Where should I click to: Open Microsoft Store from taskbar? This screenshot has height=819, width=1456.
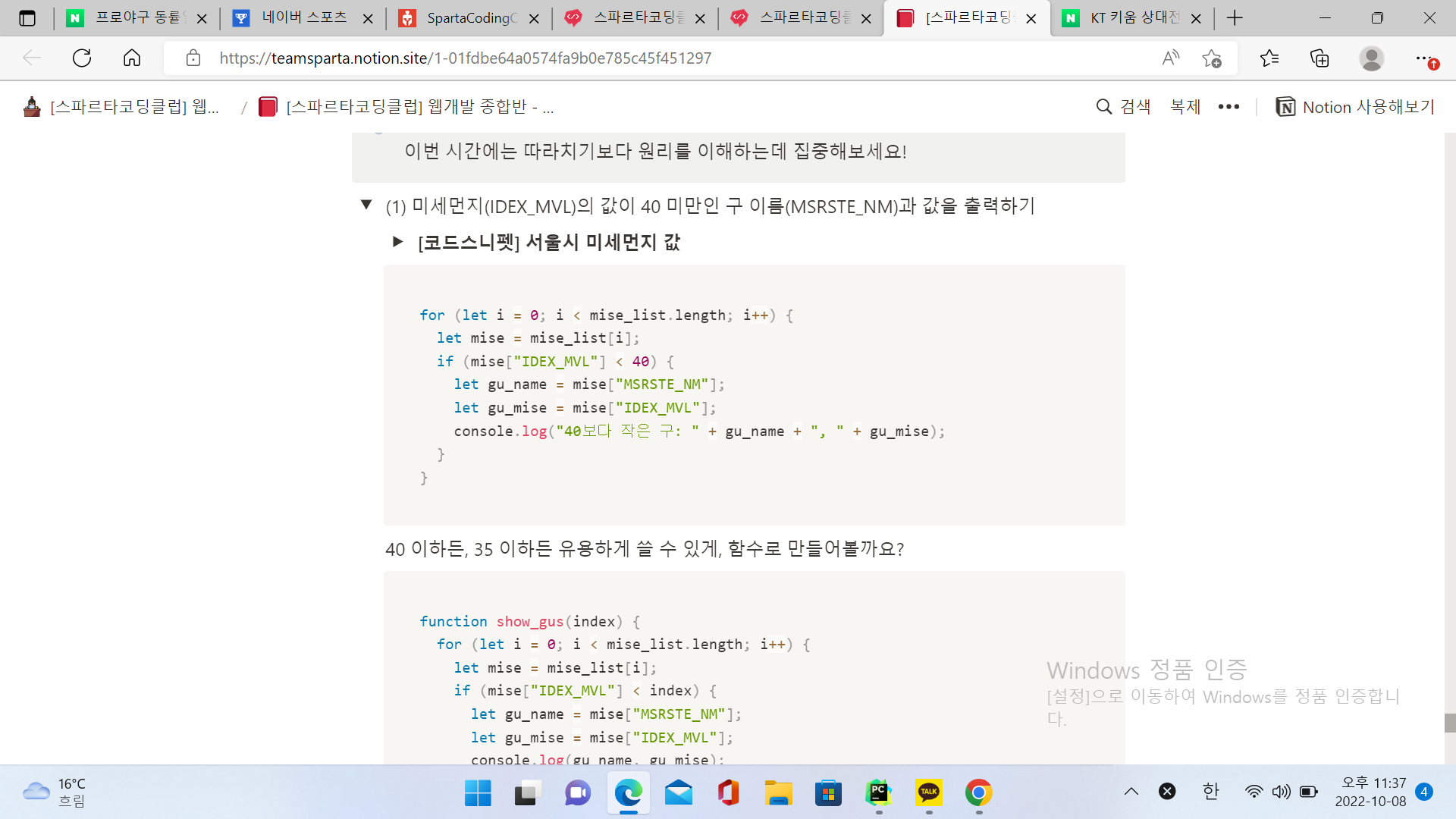[828, 793]
